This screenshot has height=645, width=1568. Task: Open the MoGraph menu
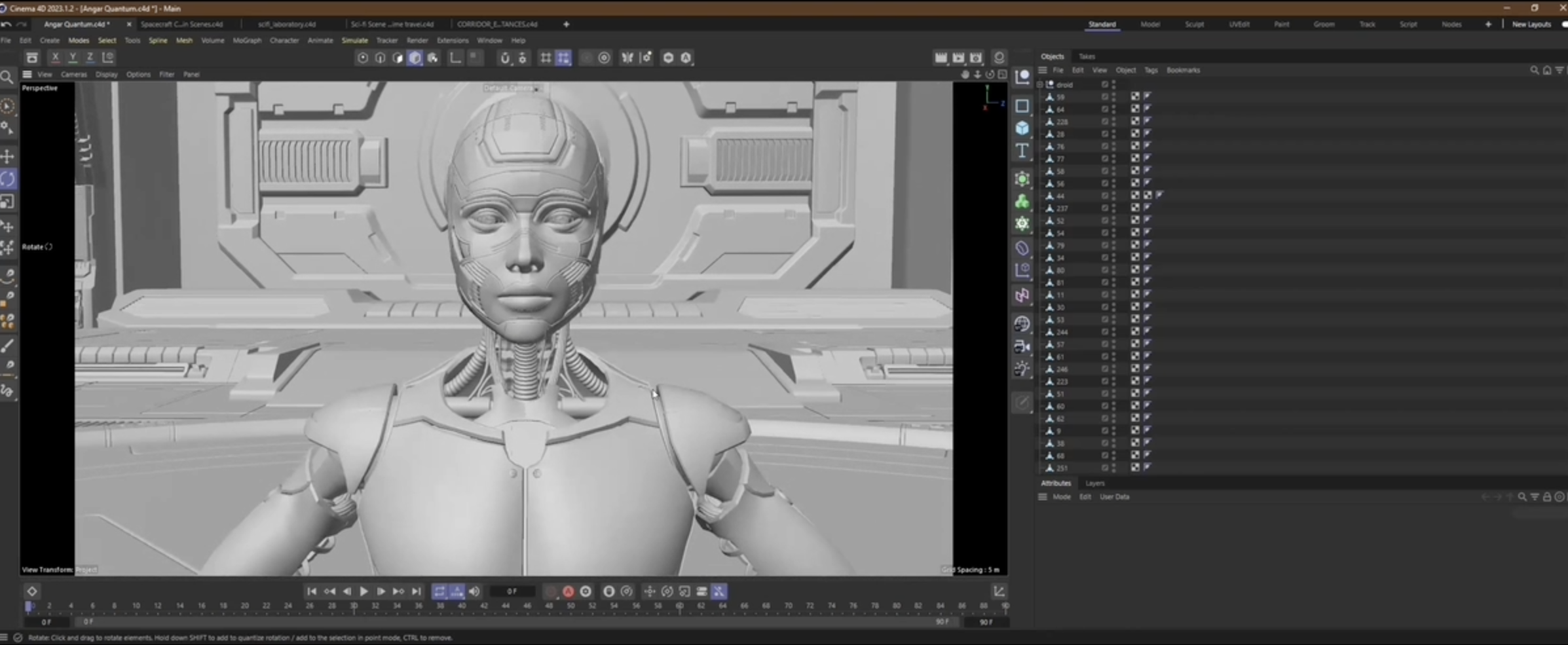[x=247, y=41]
